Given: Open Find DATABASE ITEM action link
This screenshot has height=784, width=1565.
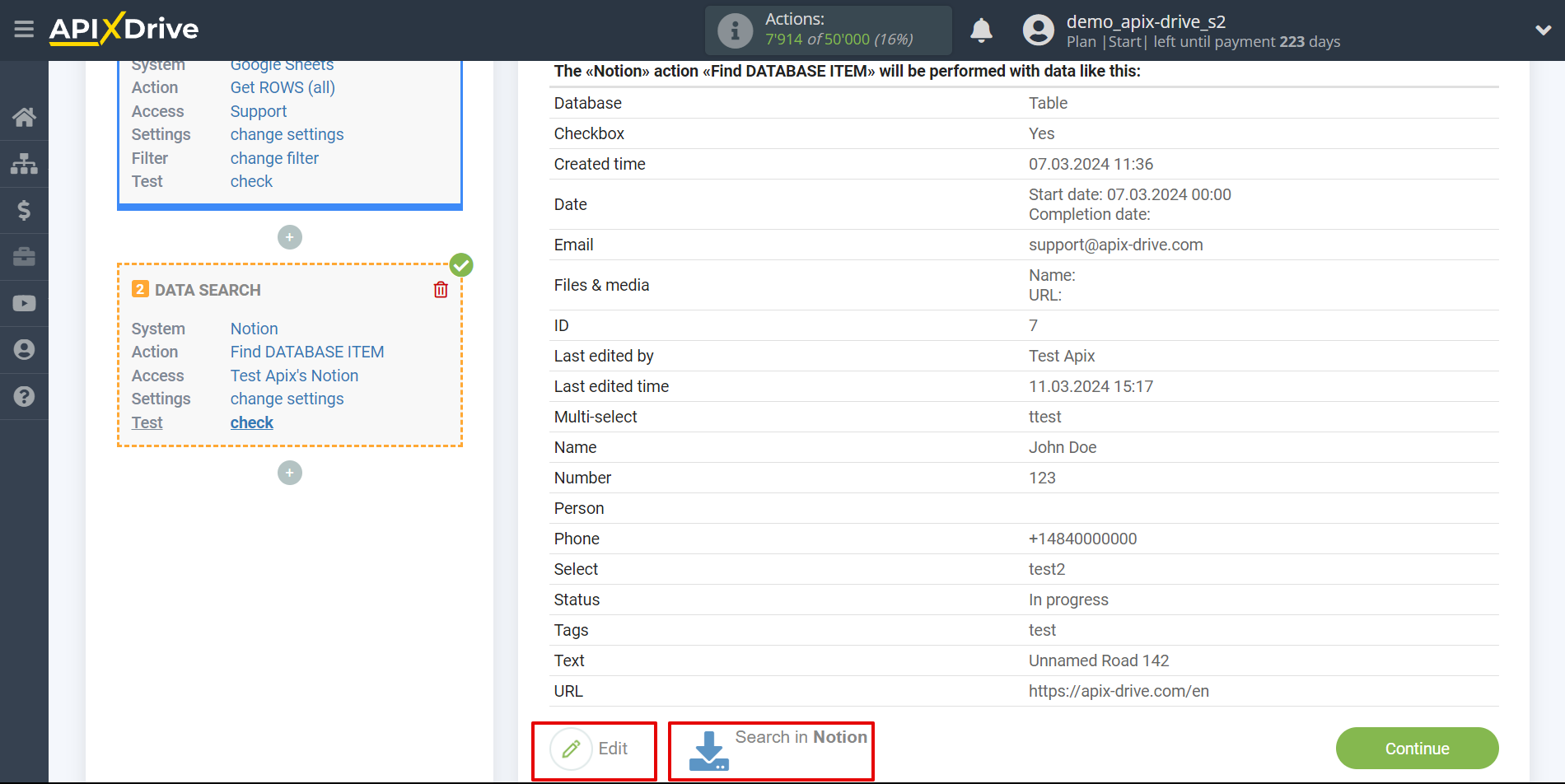Looking at the screenshot, I should pos(307,352).
